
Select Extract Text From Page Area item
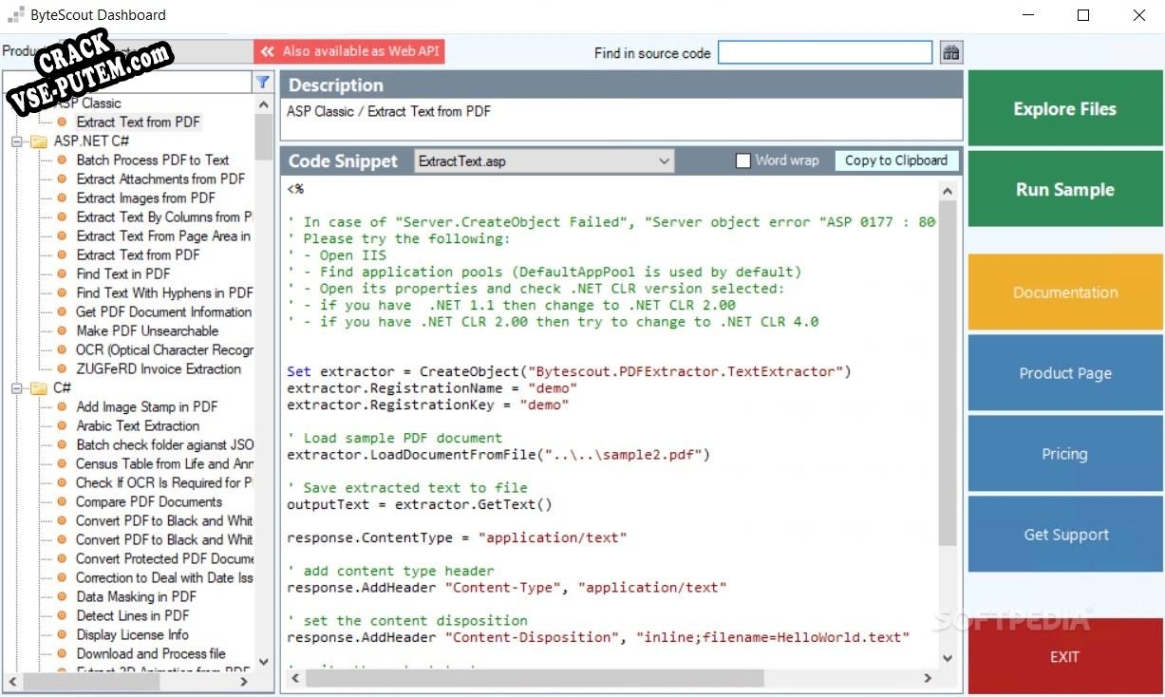pos(163,236)
